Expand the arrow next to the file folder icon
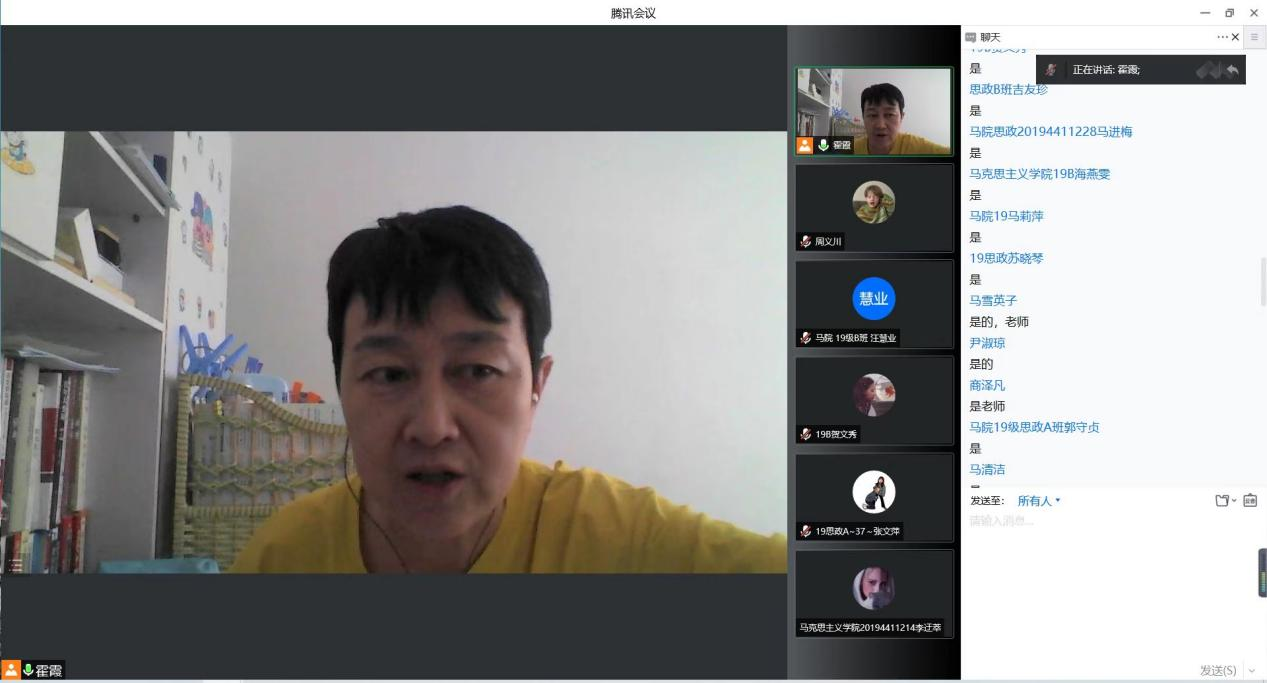The height and width of the screenshot is (683, 1267). pos(1234,500)
